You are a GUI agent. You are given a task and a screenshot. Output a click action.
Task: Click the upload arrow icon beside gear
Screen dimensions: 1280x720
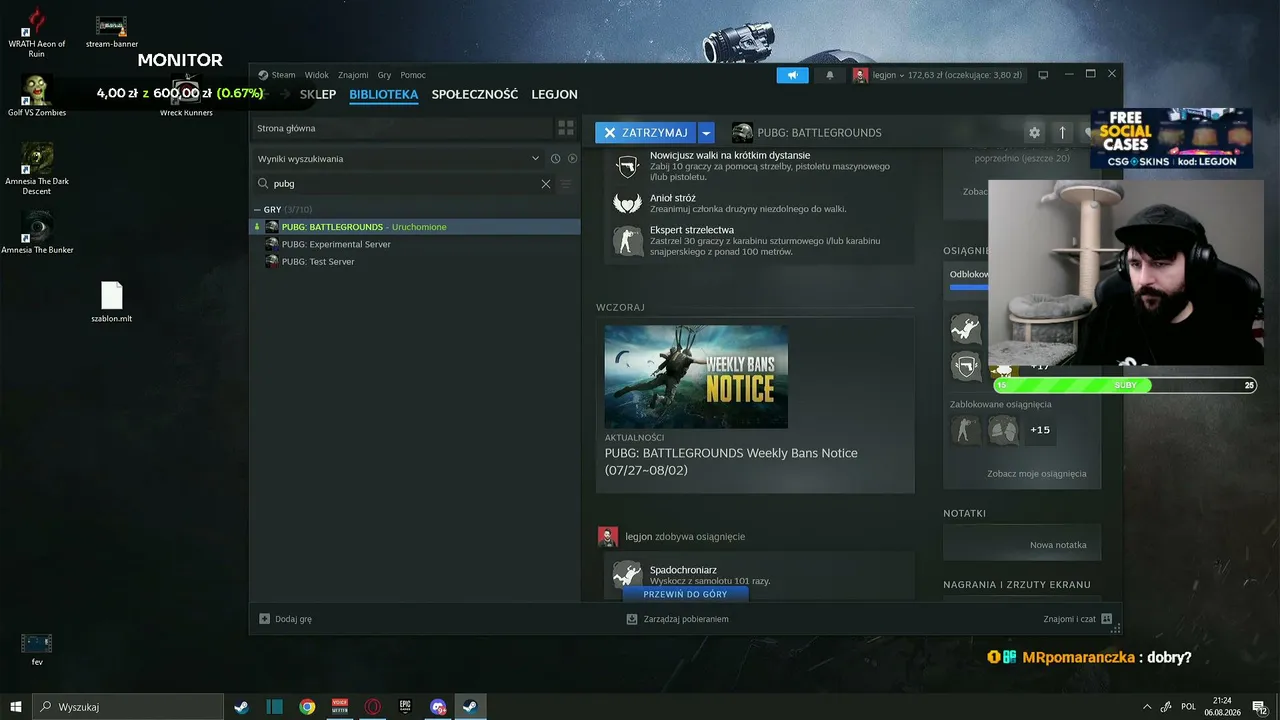(x=1062, y=133)
